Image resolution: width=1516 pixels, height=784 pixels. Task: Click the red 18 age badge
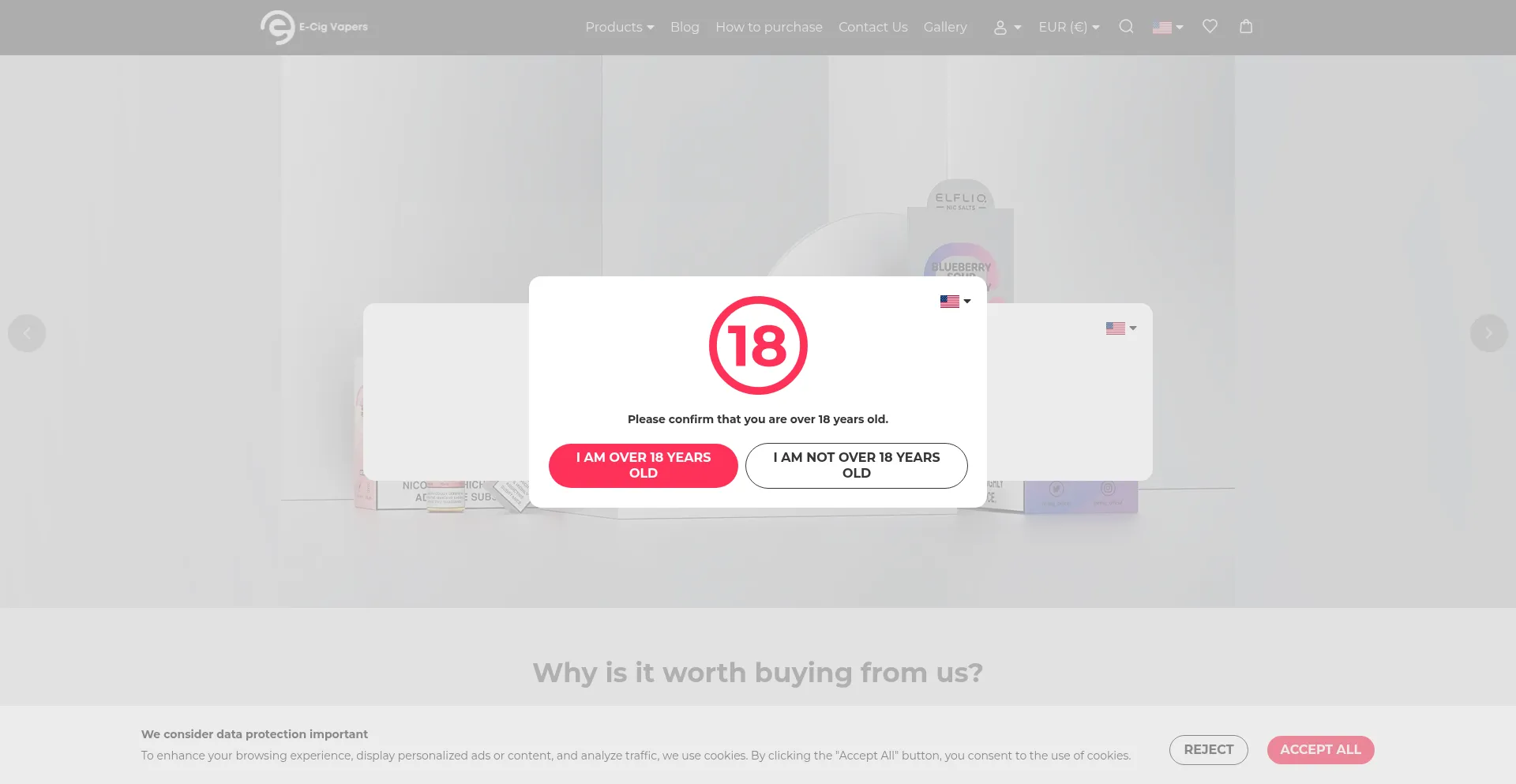click(x=758, y=345)
